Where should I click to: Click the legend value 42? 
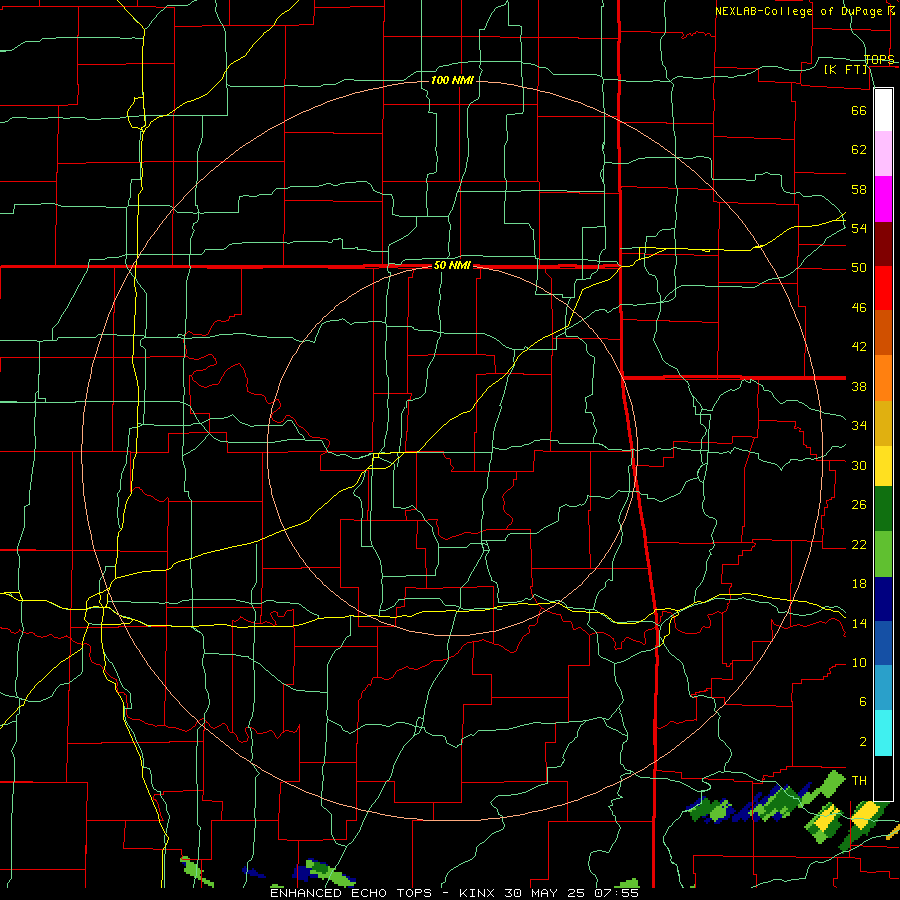(x=859, y=347)
